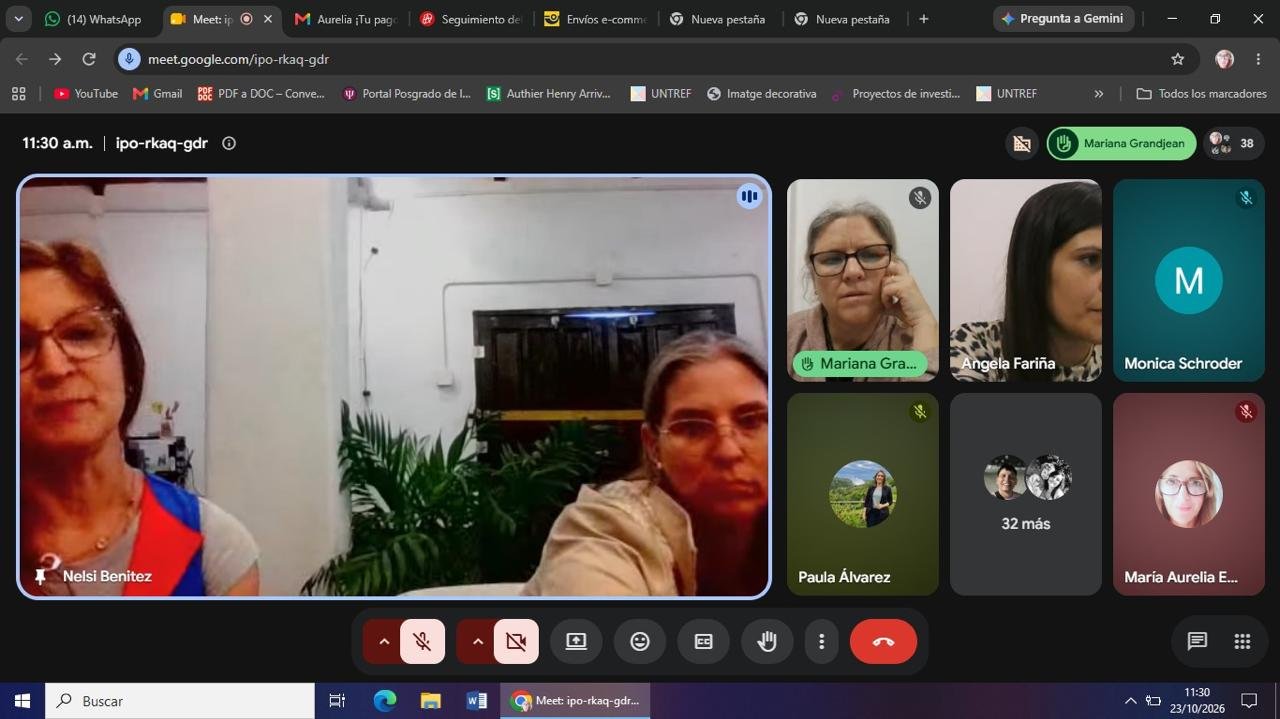Image resolution: width=1280 pixels, height=719 pixels.
Task: Expand video settings arrow beside camera
Action: point(478,642)
